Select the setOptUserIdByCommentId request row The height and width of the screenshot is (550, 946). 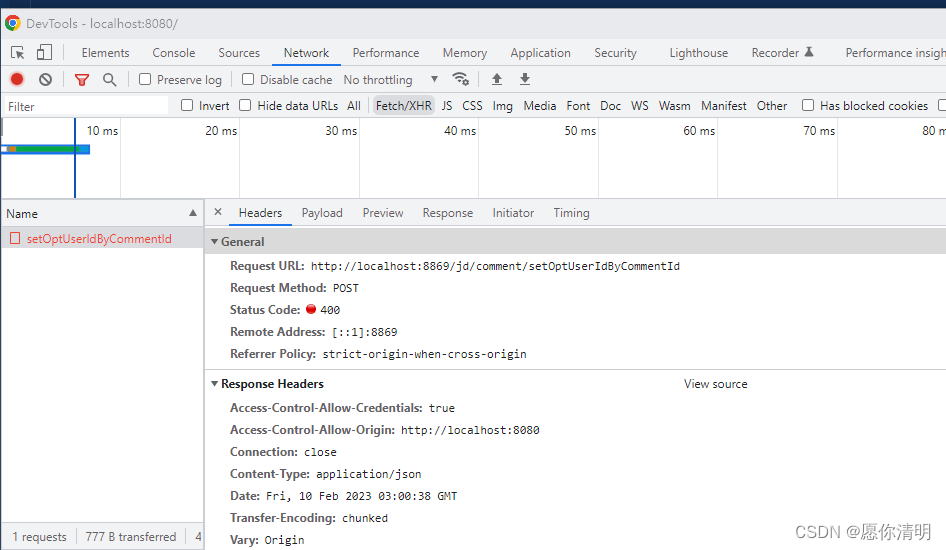click(103, 238)
